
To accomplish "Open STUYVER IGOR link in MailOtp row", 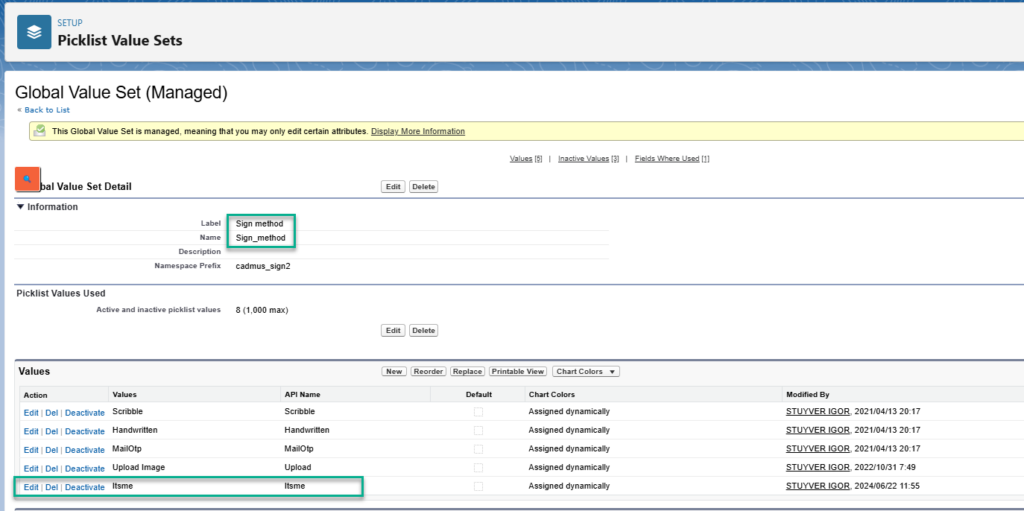I will click(x=818, y=449).
